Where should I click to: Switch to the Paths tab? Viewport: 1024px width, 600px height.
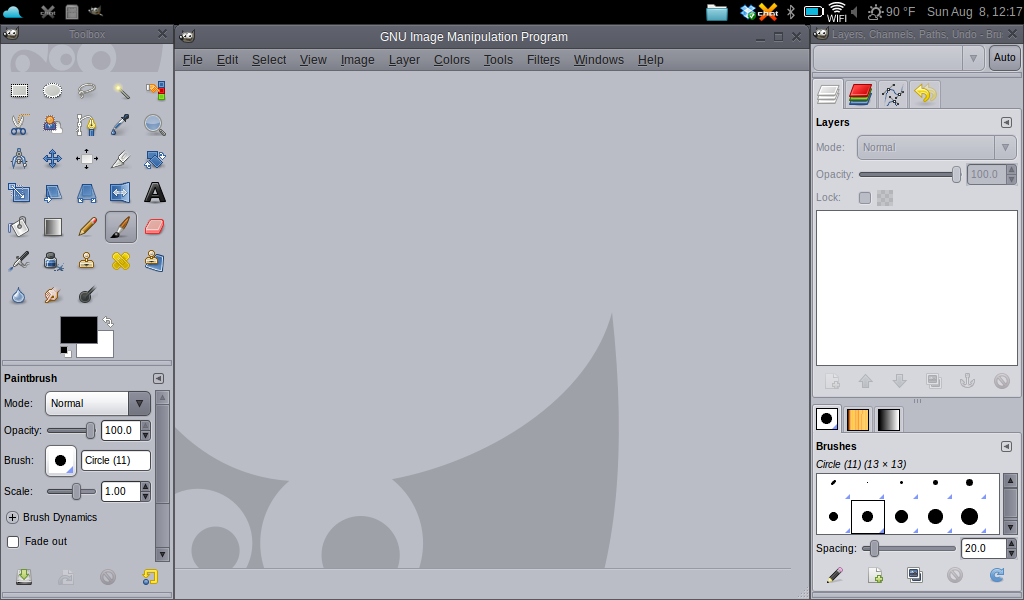[x=893, y=94]
